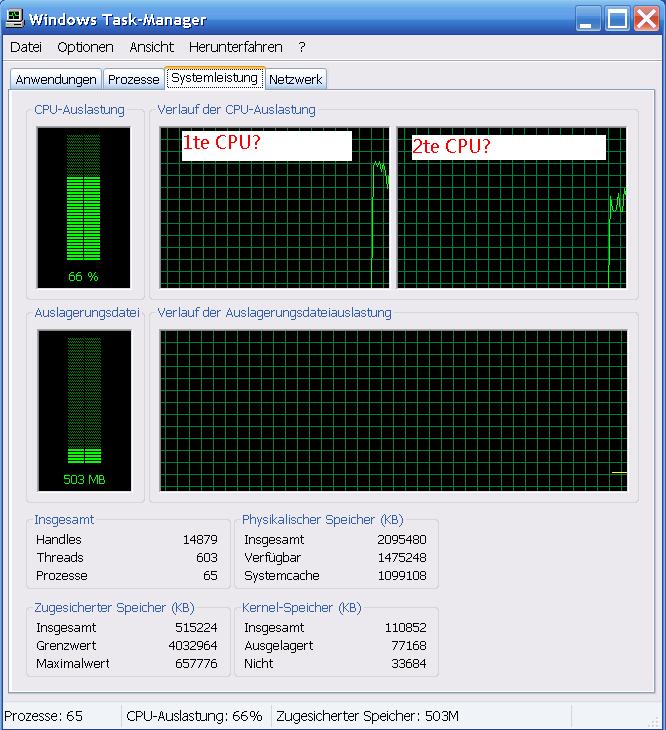666x730 pixels.
Task: Click the Kernel-Speicher (KB) heading
Action: click(302, 608)
